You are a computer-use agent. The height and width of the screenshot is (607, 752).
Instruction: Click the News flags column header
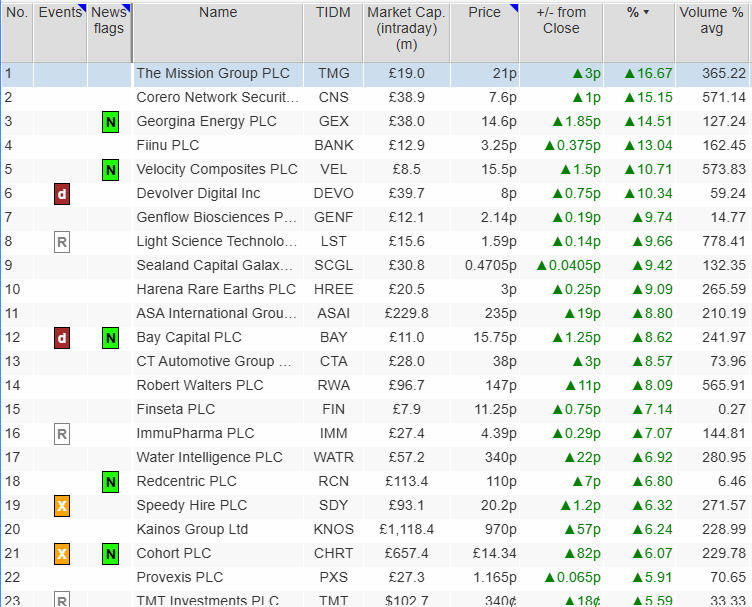(109, 33)
